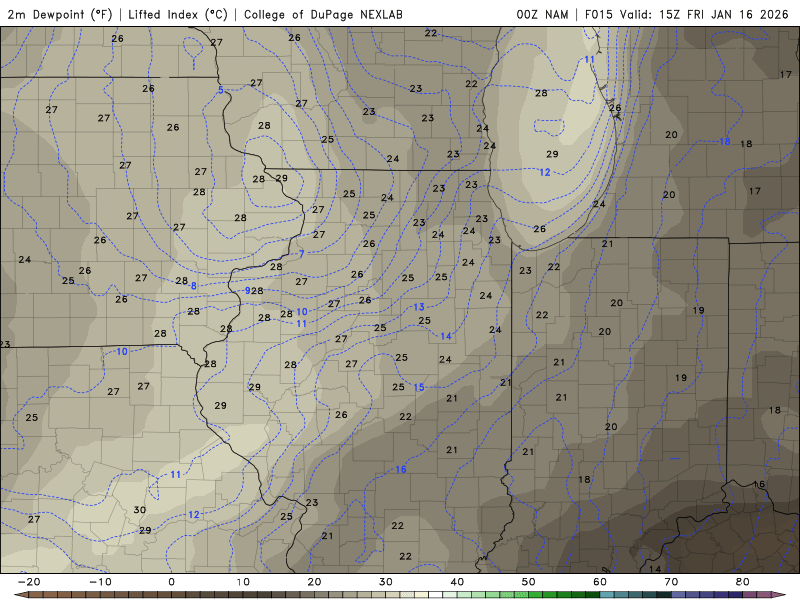This screenshot has height=600, width=800.
Task: Click the 50 label on the color scale
Action: [529, 582]
